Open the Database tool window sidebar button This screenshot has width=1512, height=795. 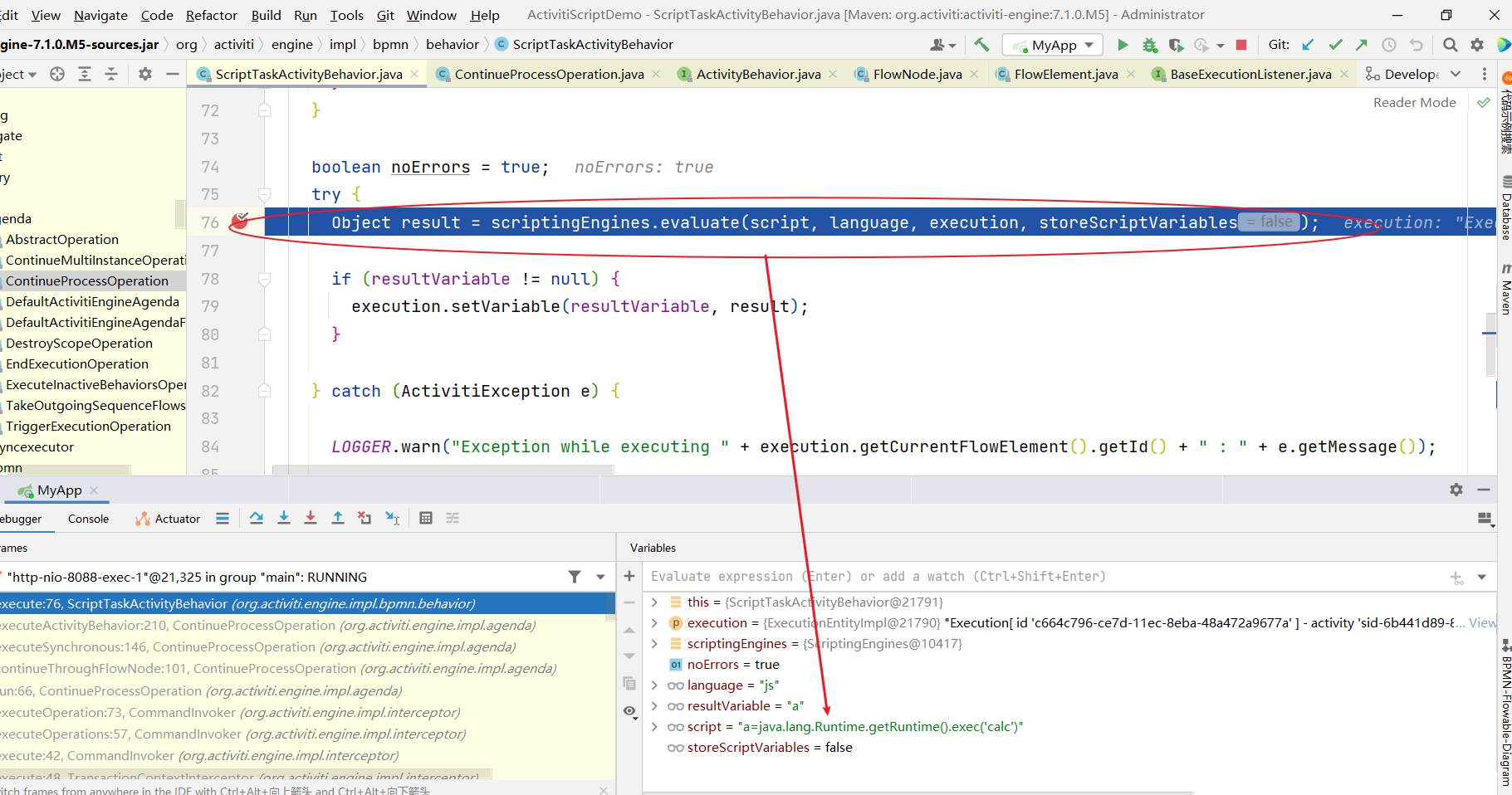coord(1505,207)
